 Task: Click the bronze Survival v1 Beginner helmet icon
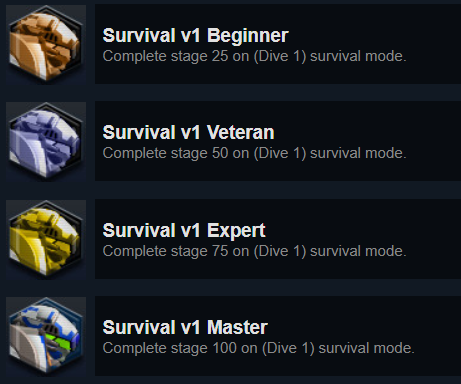pyautogui.click(x=46, y=44)
